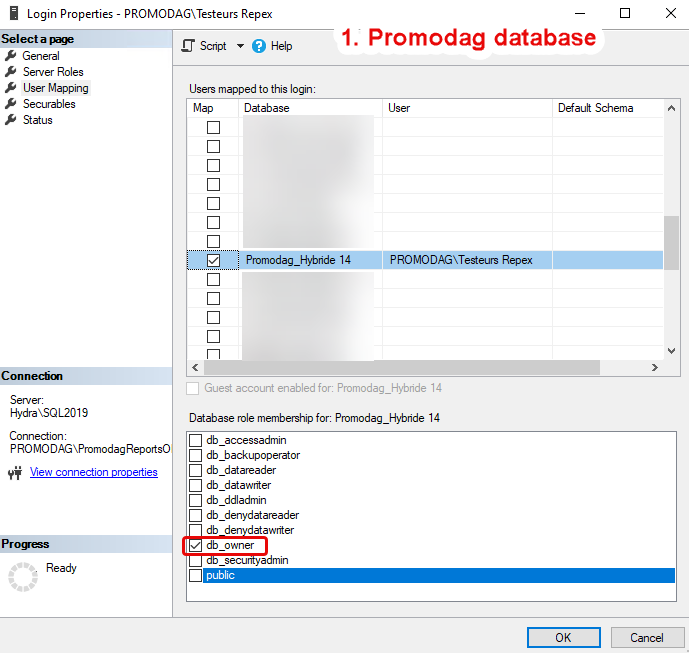Click the wrench icon beside Securables
The image size is (690, 655).
11,104
